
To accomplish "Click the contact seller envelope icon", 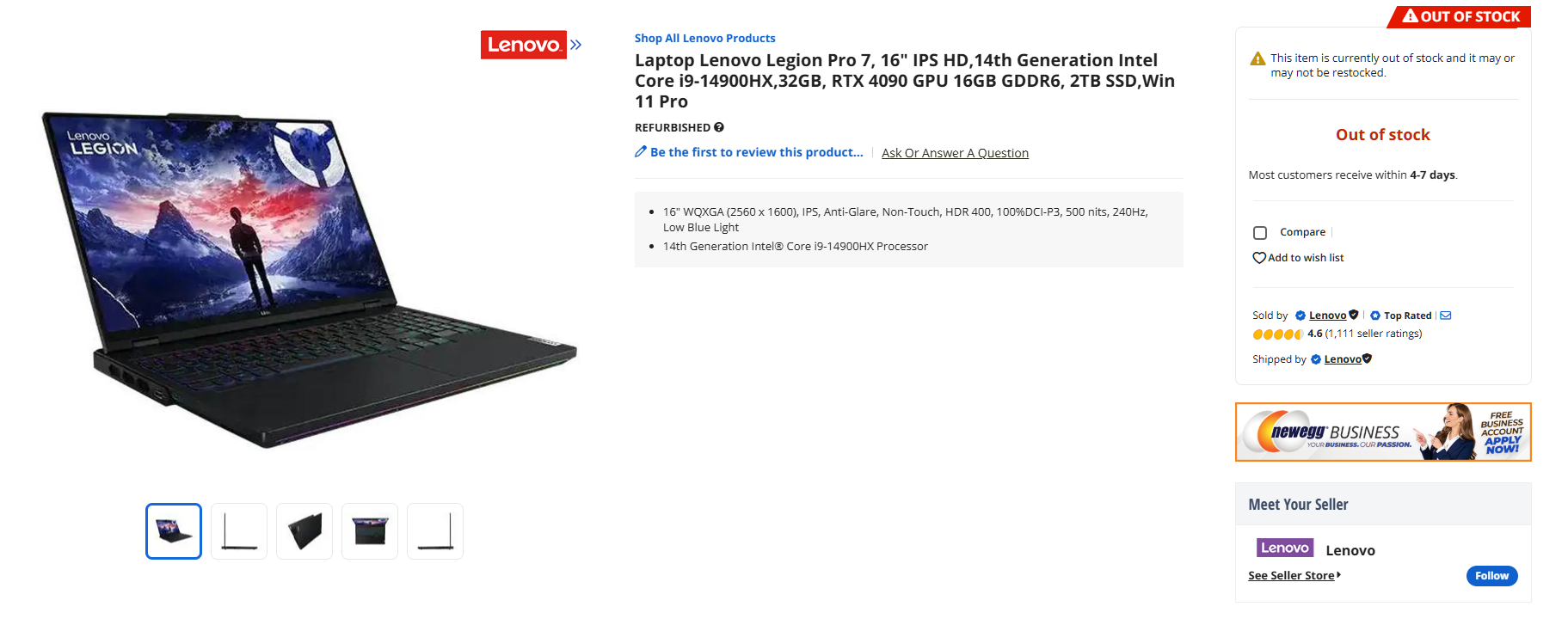I will point(1446,316).
